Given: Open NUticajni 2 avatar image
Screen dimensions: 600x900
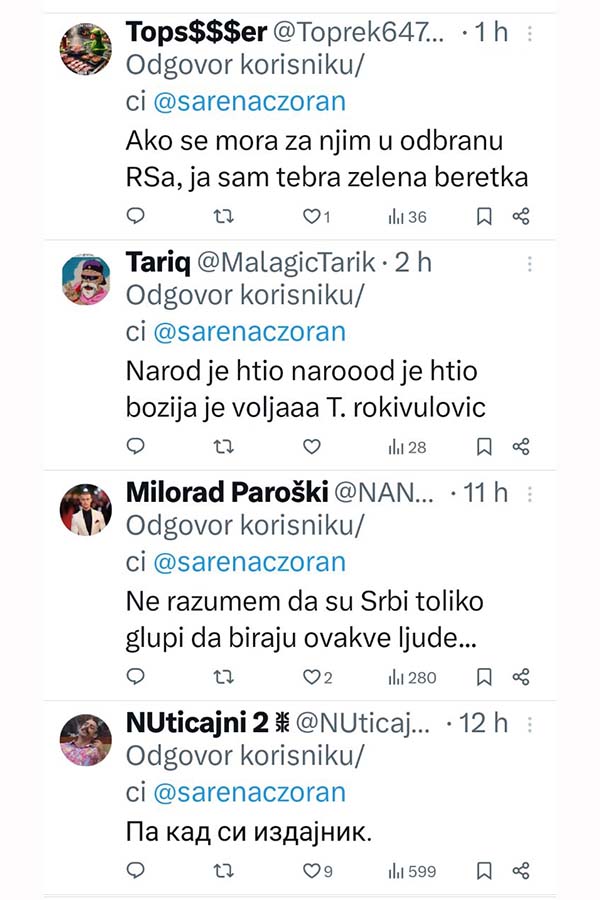Looking at the screenshot, I should [x=86, y=741].
